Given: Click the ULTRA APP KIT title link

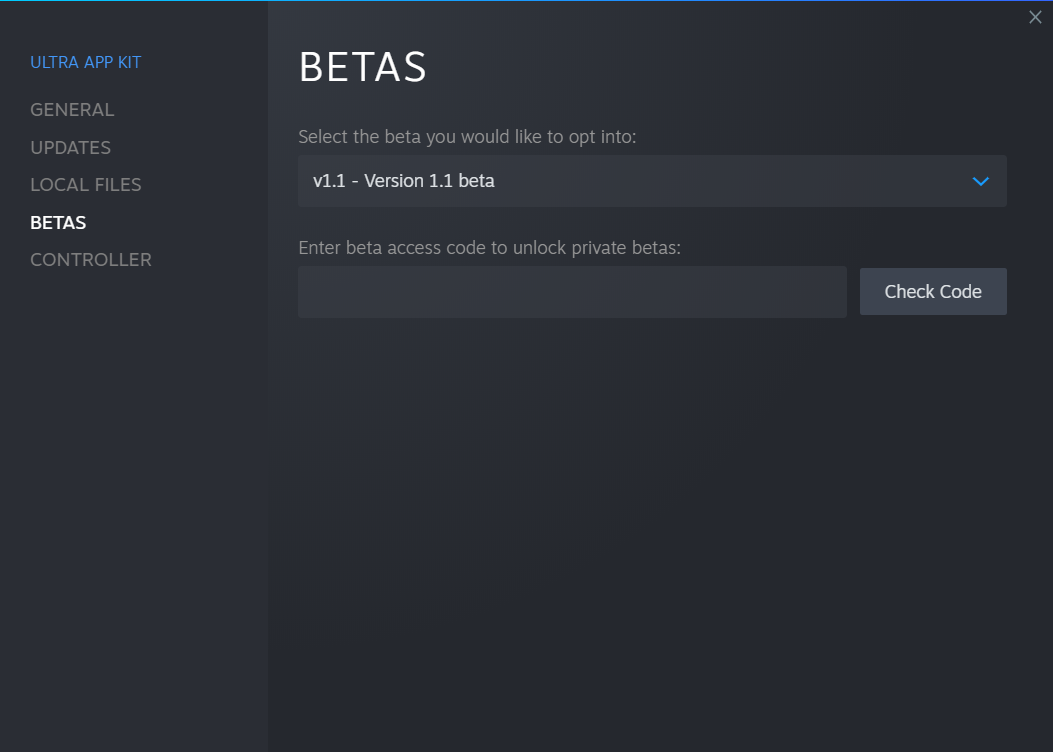Looking at the screenshot, I should click(85, 62).
